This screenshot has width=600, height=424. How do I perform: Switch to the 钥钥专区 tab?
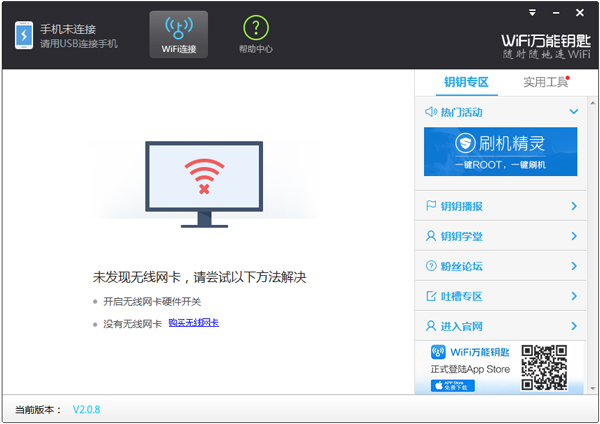pyautogui.click(x=466, y=82)
